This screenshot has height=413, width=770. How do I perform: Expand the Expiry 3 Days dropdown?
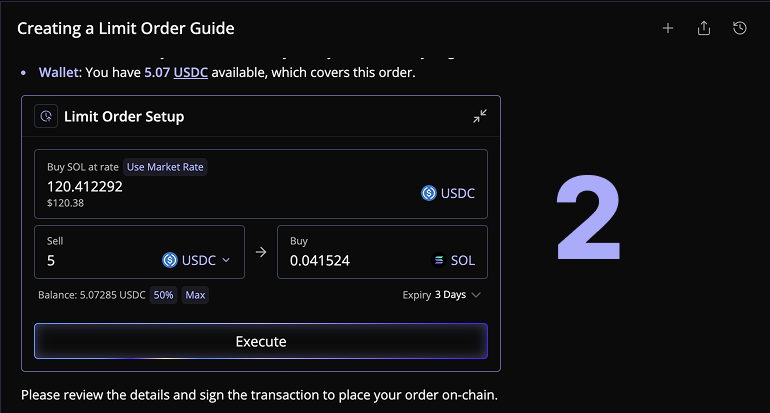point(441,295)
